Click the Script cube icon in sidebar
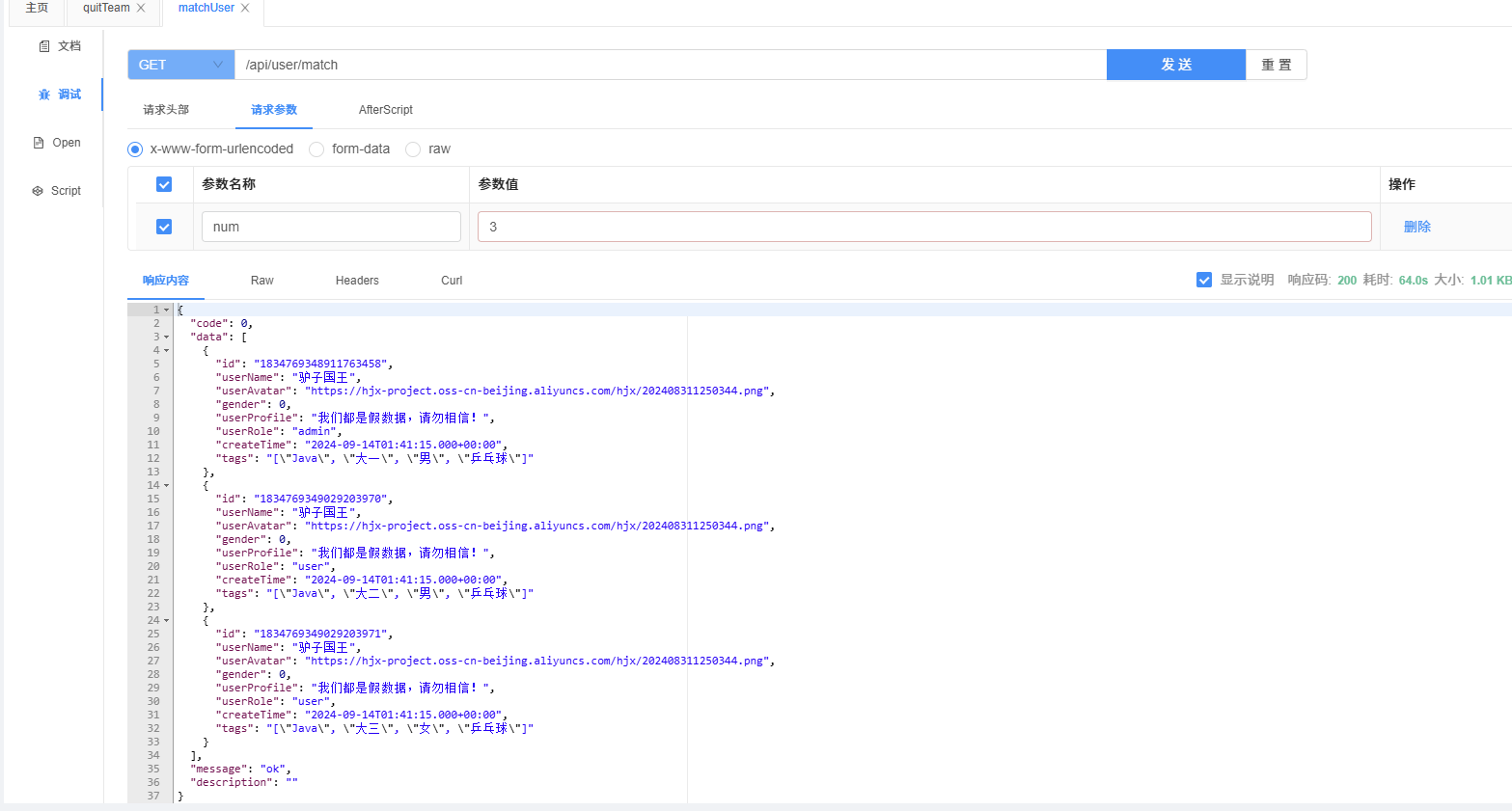Image resolution: width=1512 pixels, height=811 pixels. click(38, 191)
